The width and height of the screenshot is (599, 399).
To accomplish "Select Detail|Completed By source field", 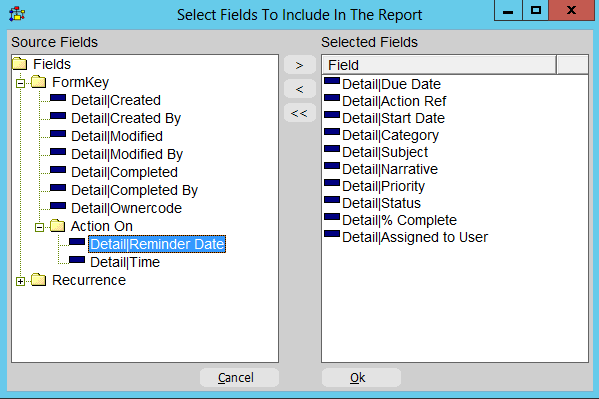I will (134, 190).
